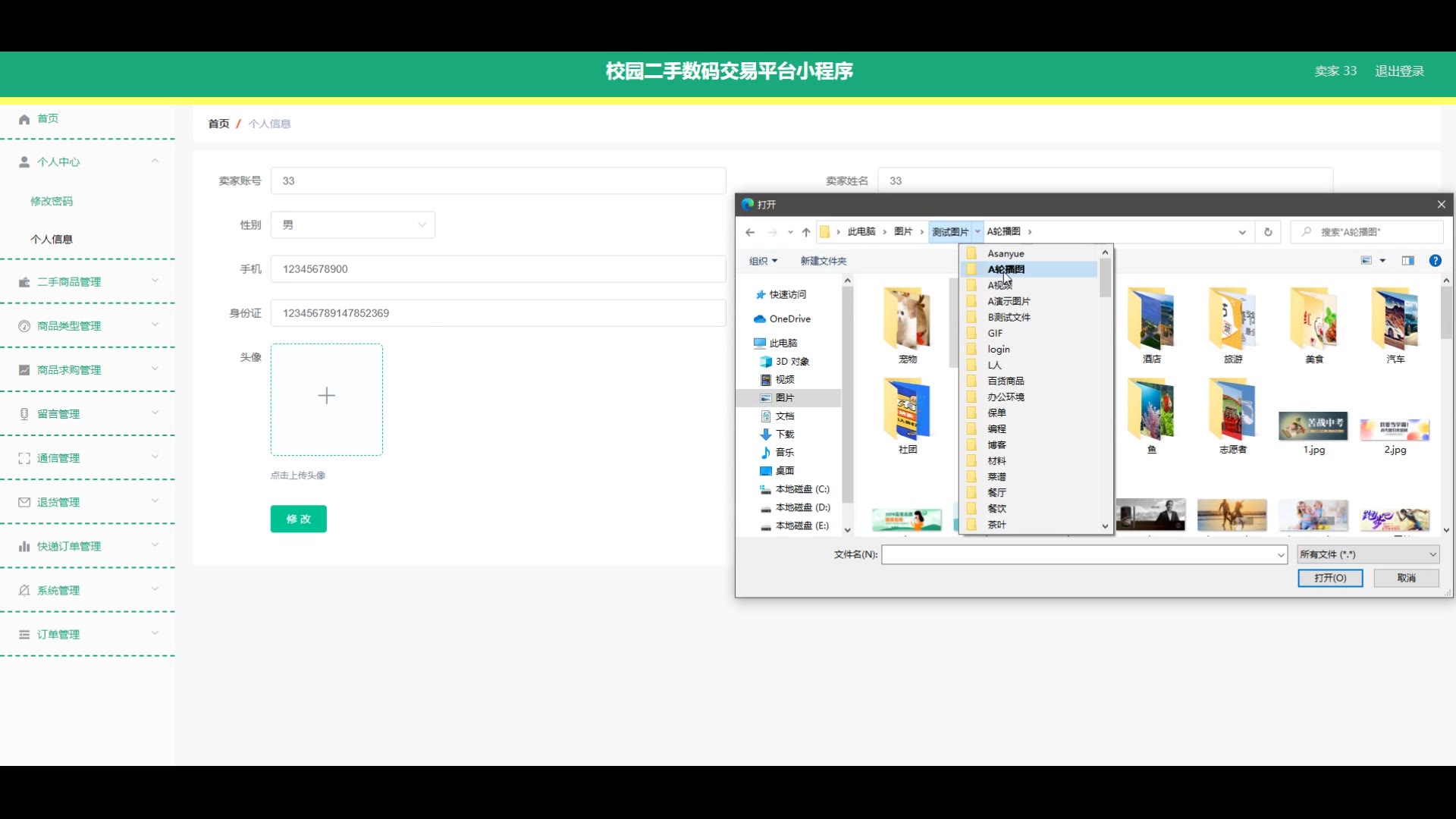Open the 修改密码 menu item

(52, 201)
